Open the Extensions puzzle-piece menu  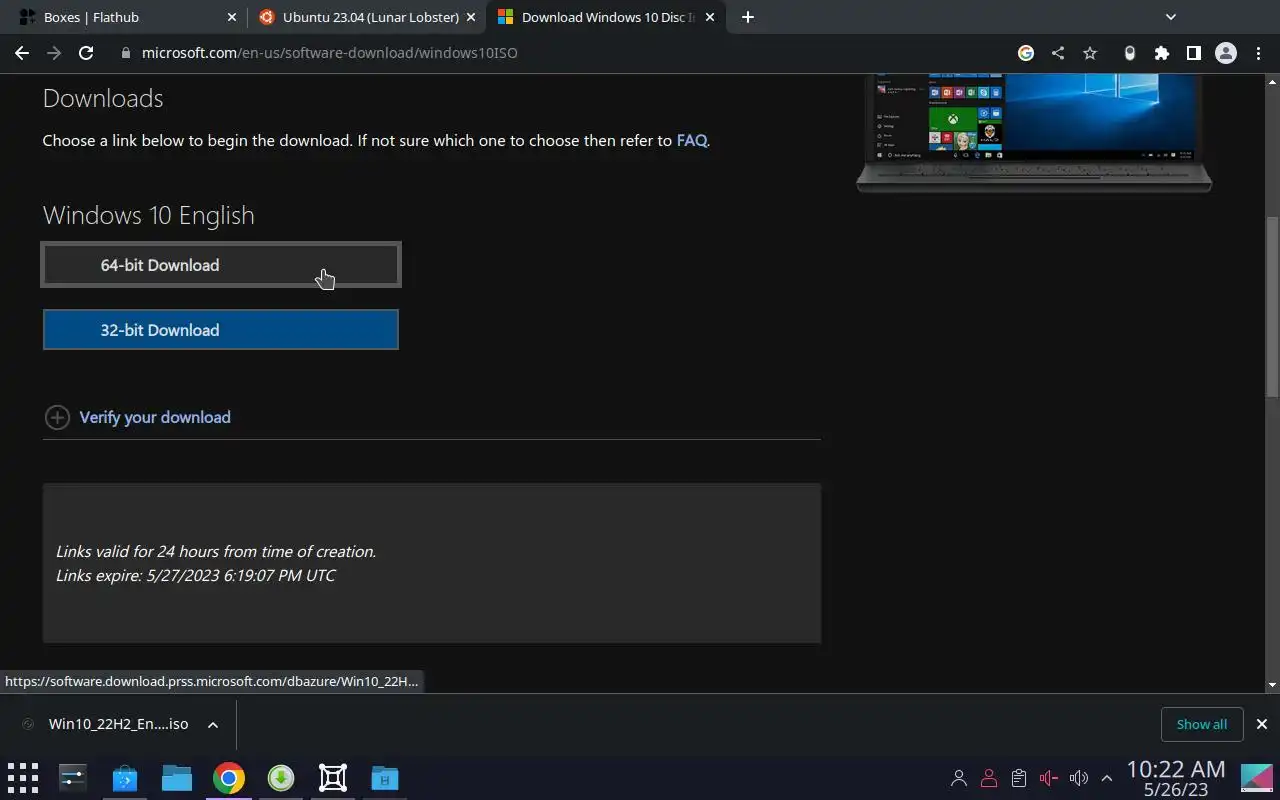1161,53
